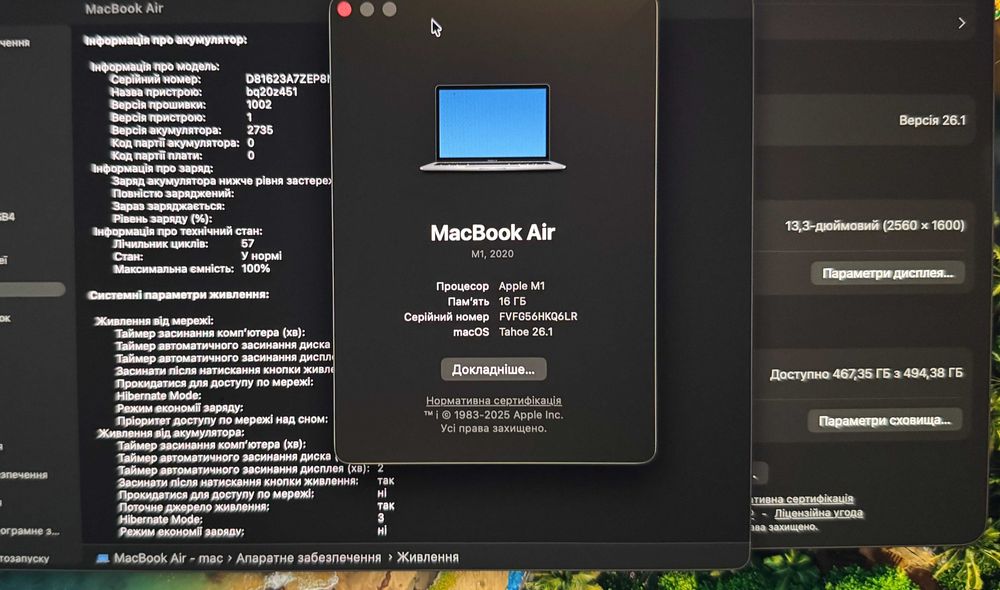Select the Версія акумулятора row
The width and height of the screenshot is (1000, 590).
[191, 130]
